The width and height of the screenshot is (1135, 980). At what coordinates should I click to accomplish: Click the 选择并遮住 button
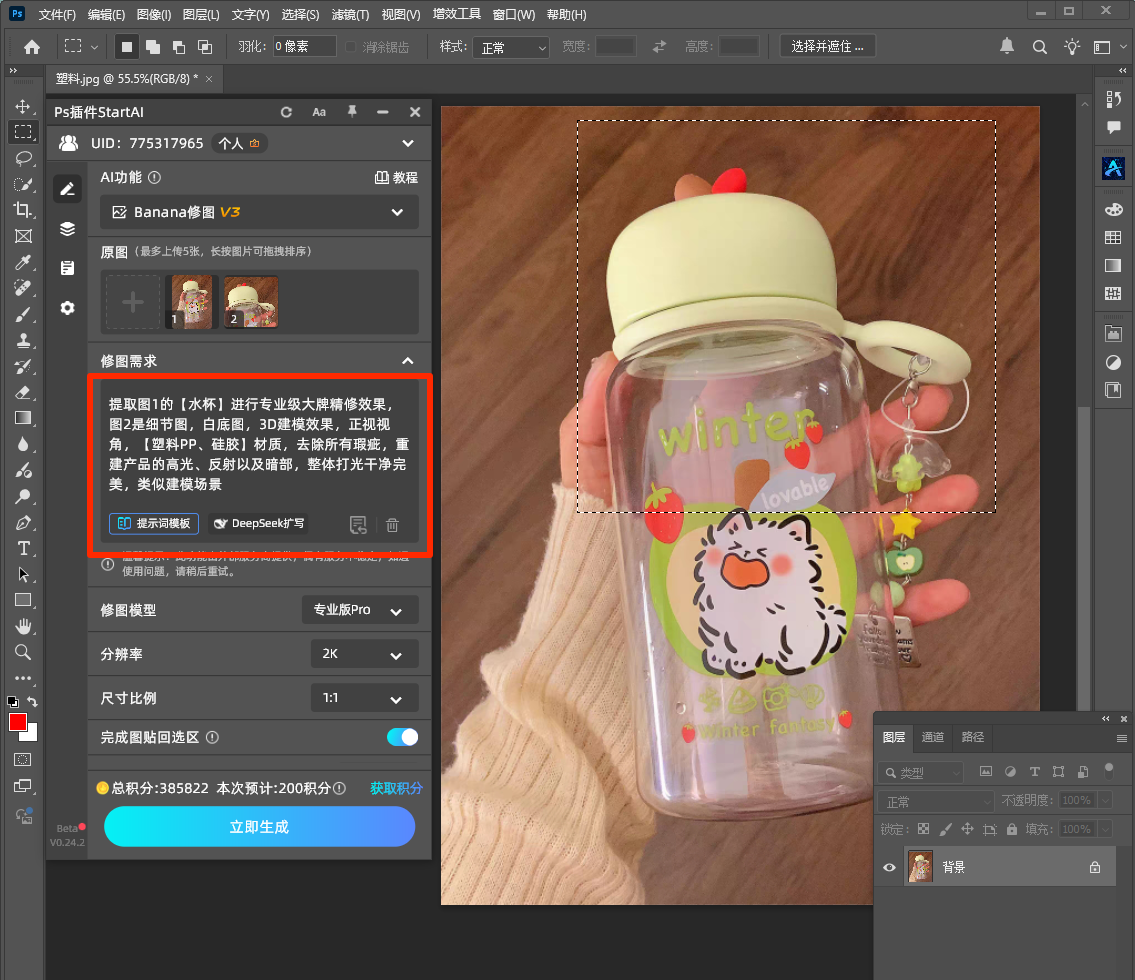click(x=827, y=46)
